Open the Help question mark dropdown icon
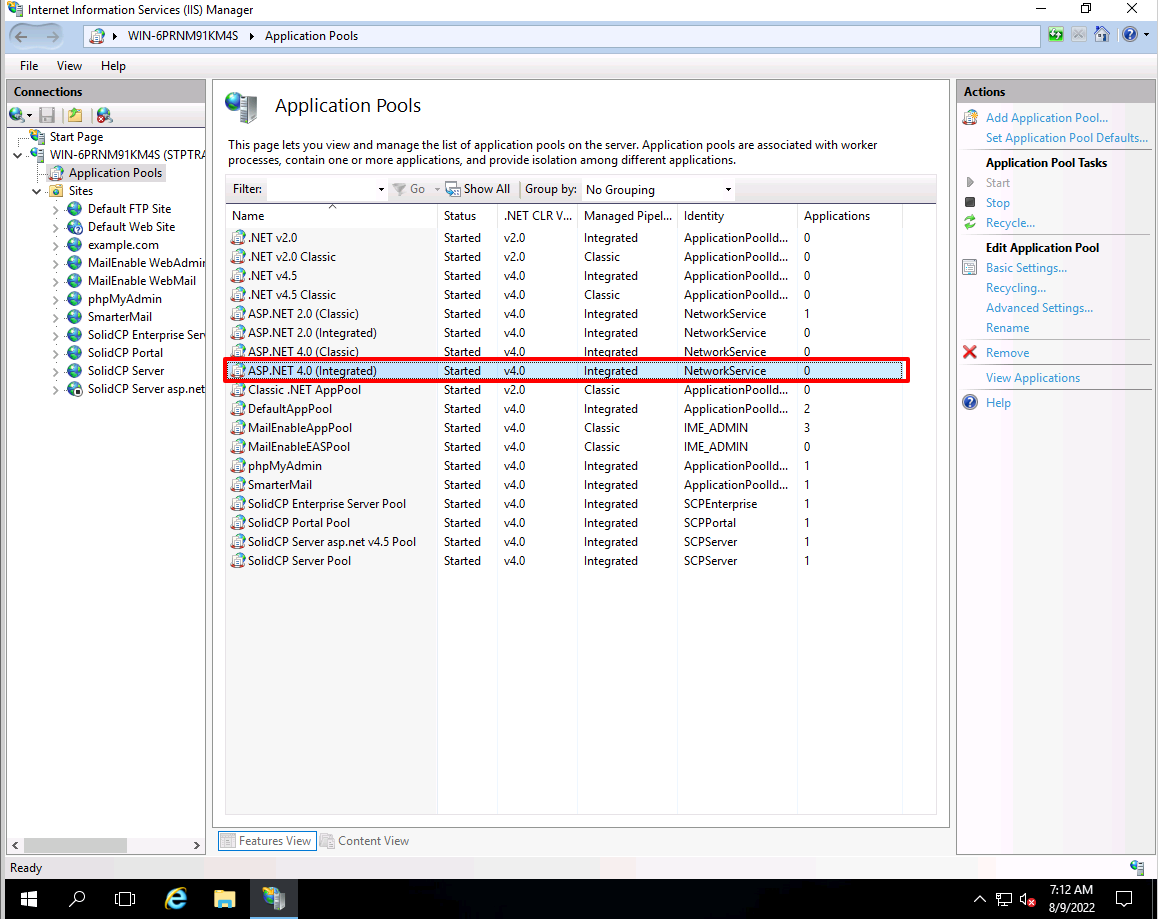Image resolution: width=1158 pixels, height=919 pixels. pyautogui.click(x=1135, y=35)
